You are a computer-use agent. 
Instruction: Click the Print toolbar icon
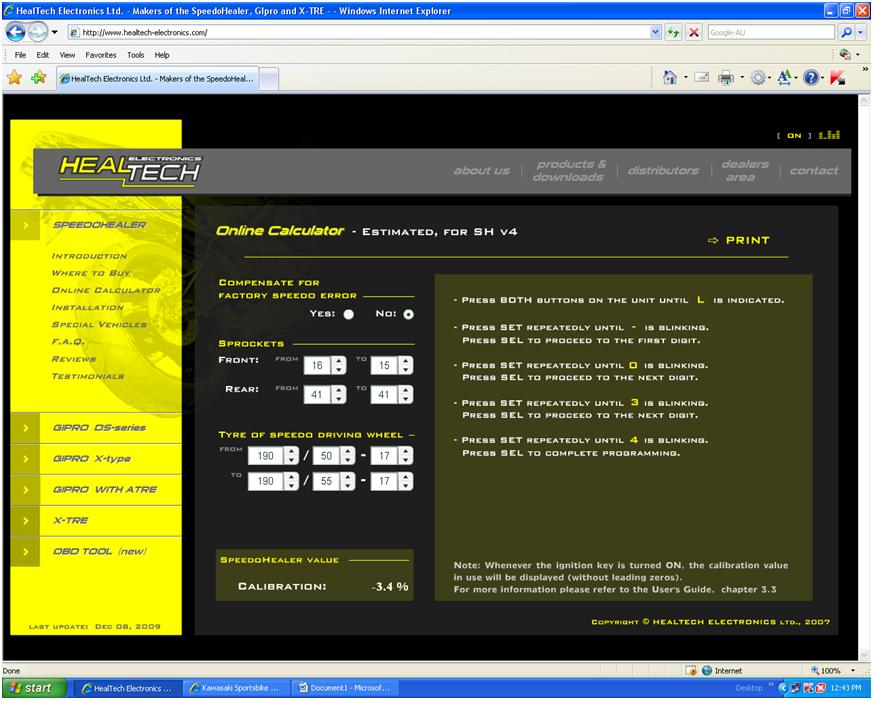pyautogui.click(x=725, y=78)
